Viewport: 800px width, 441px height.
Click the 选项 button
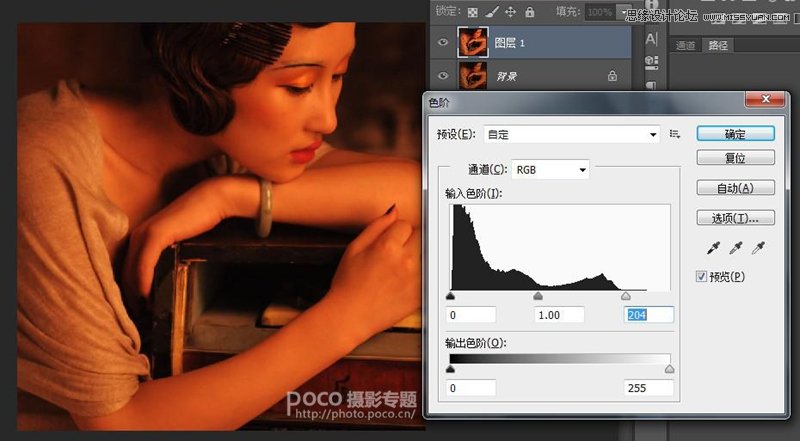click(736, 218)
